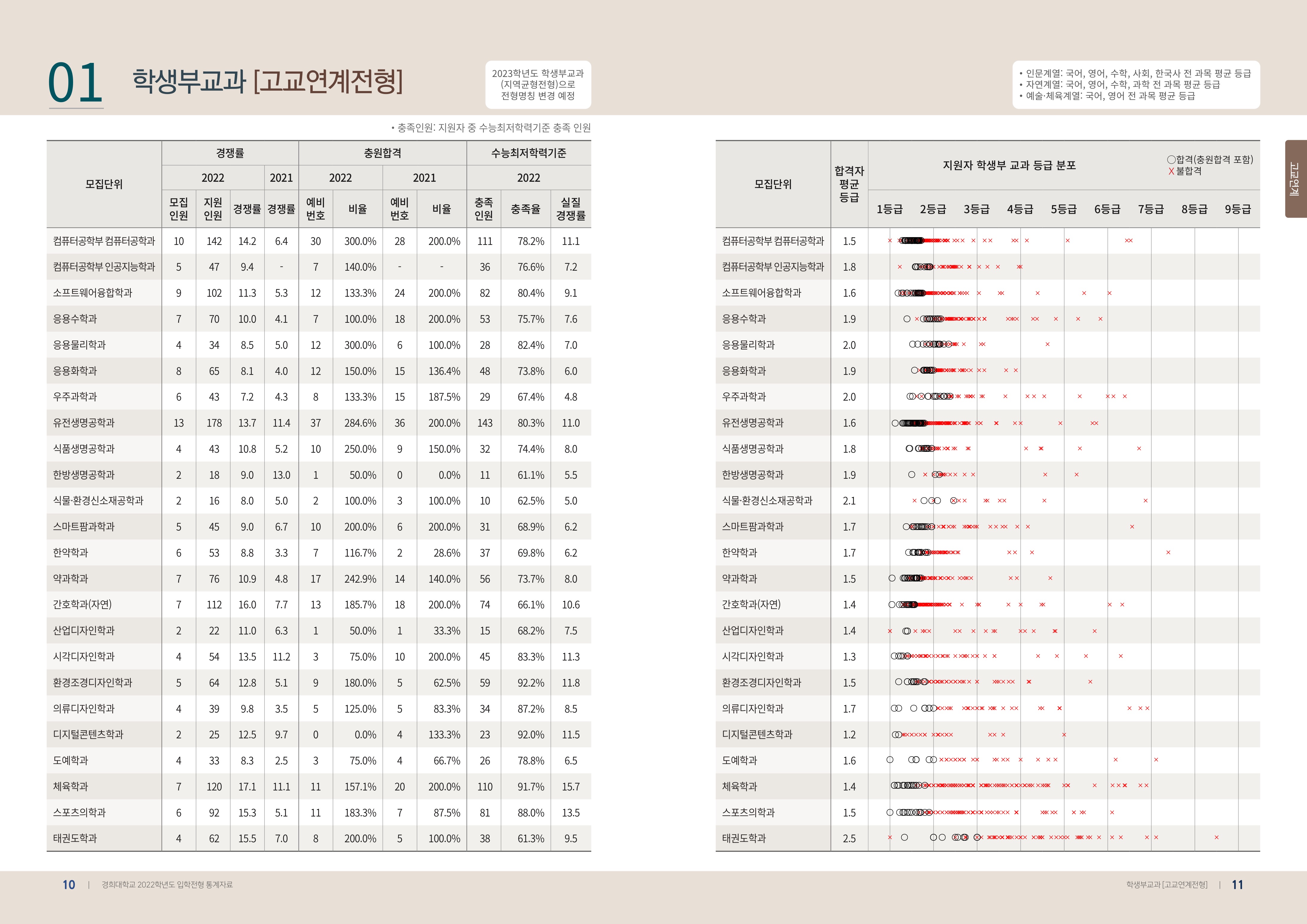Click the red X 불합격 legend marker
Image resolution: width=1307 pixels, height=924 pixels.
[1171, 171]
